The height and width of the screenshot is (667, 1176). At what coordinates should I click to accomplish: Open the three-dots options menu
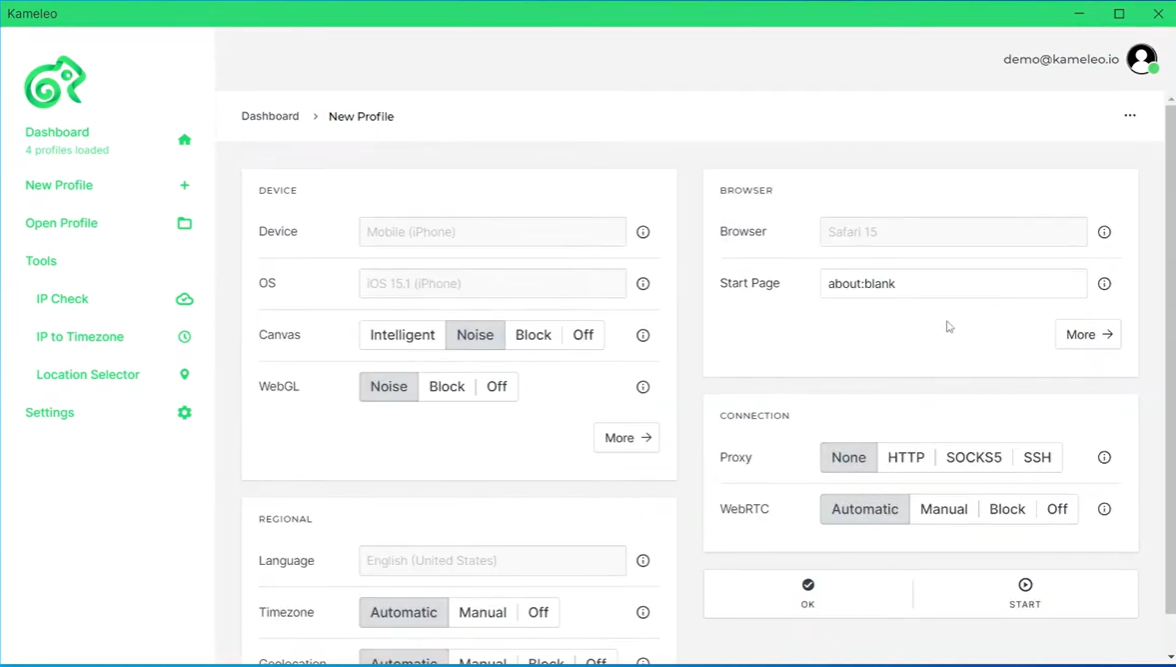click(1130, 116)
